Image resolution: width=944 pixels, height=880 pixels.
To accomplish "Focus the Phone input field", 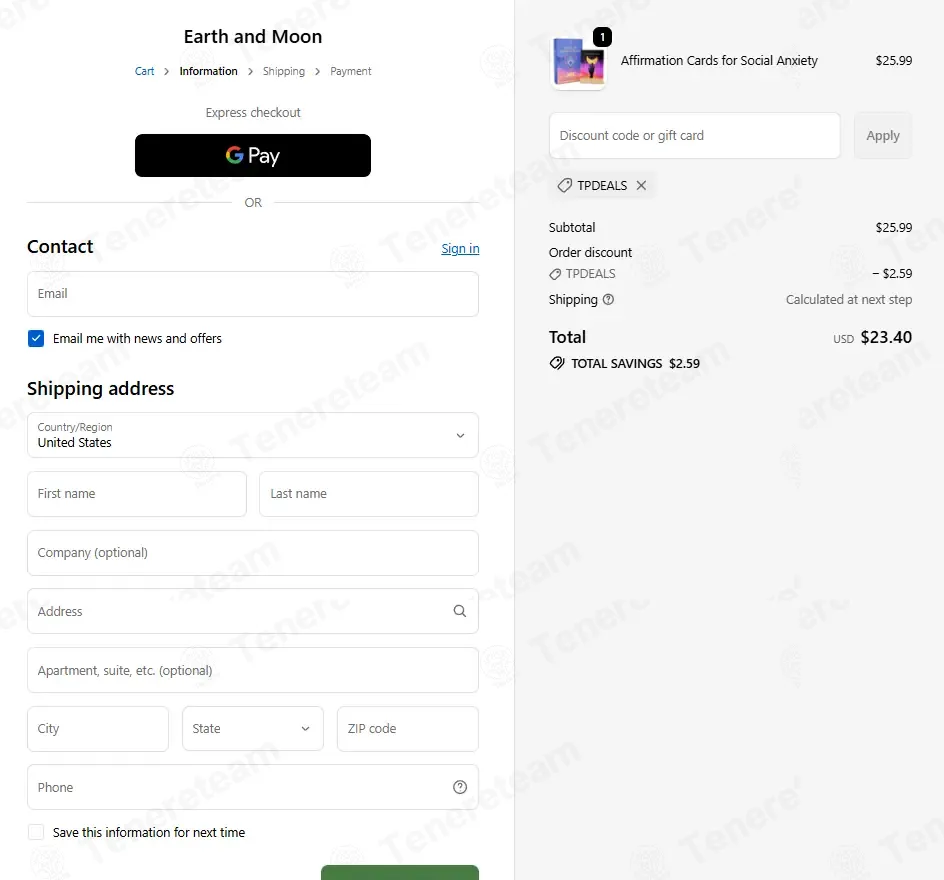I will [253, 787].
